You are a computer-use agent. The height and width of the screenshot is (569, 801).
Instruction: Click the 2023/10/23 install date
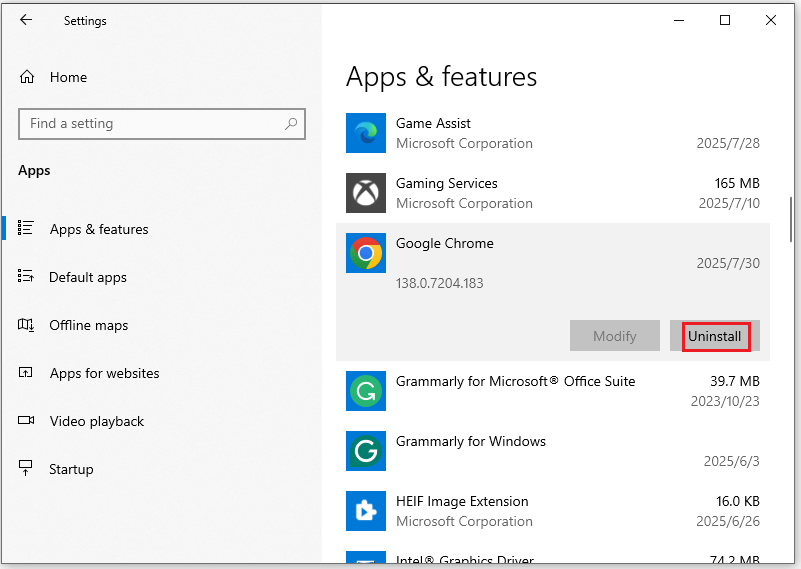(x=725, y=401)
